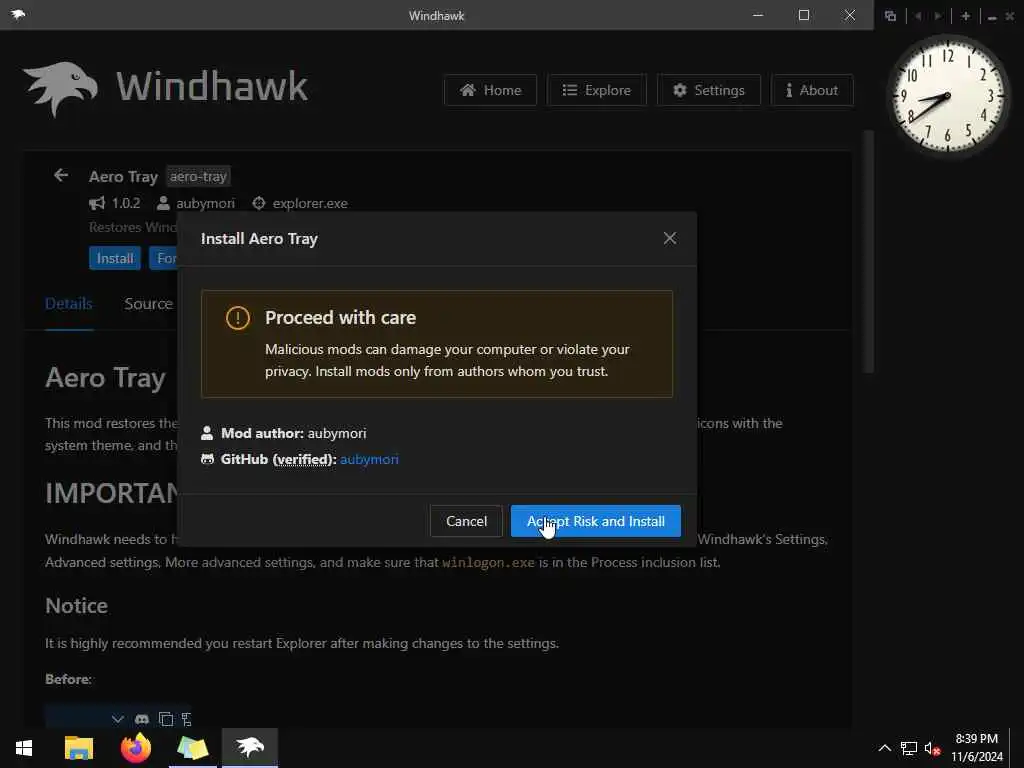1024x768 pixels.
Task: Open the Explore page
Action: tap(597, 90)
